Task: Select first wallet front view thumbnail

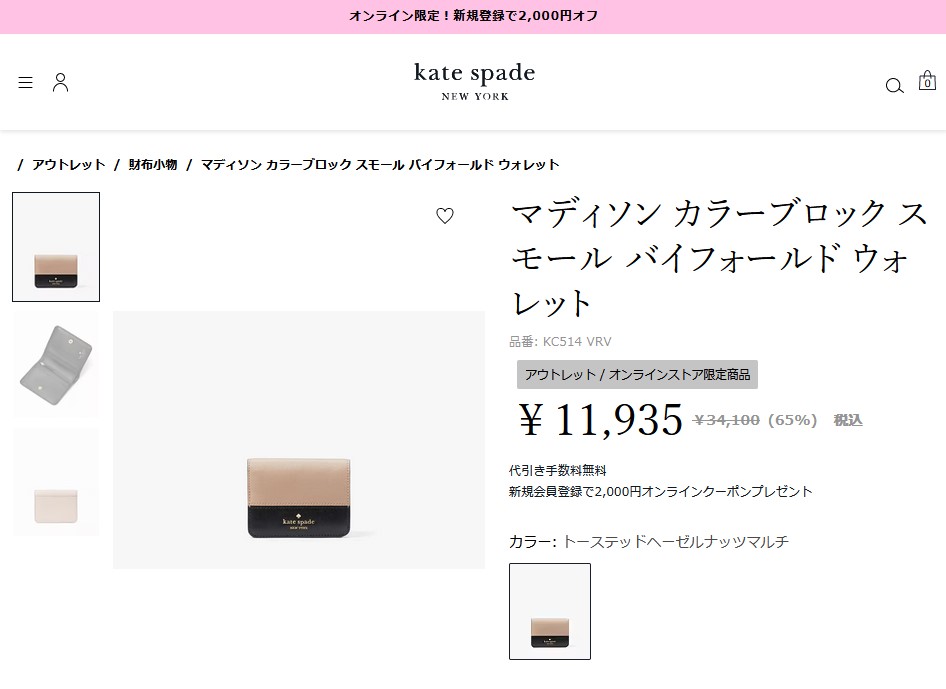Action: point(56,247)
